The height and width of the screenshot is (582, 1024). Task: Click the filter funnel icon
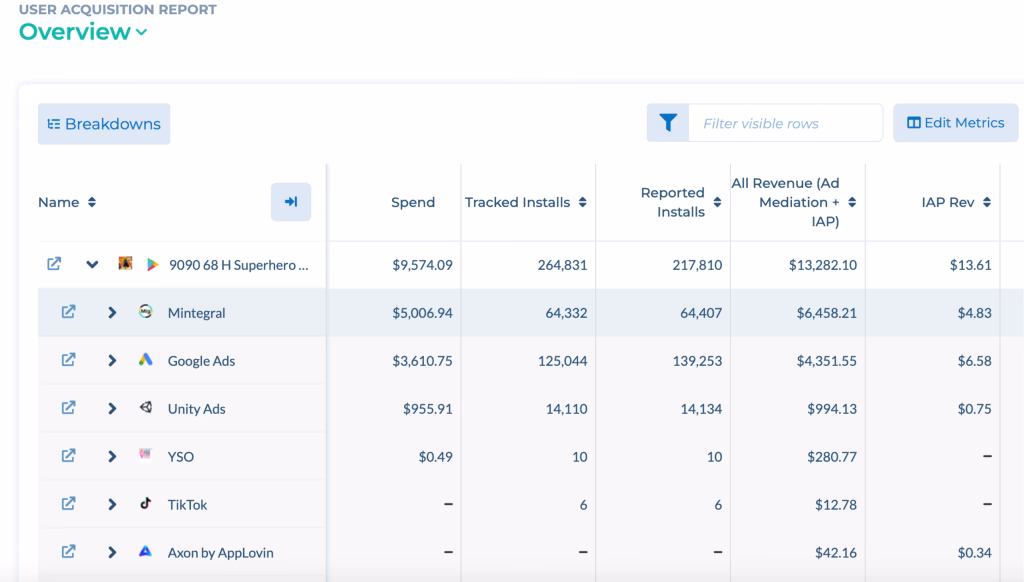668,123
